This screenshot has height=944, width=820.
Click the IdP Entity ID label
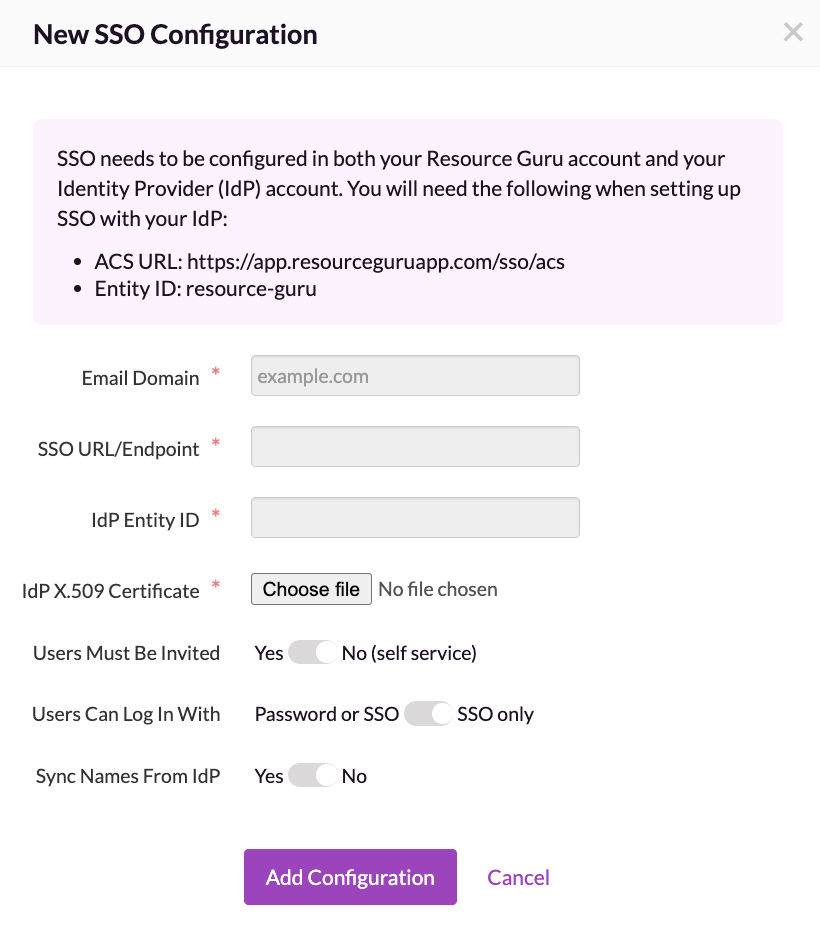(145, 520)
